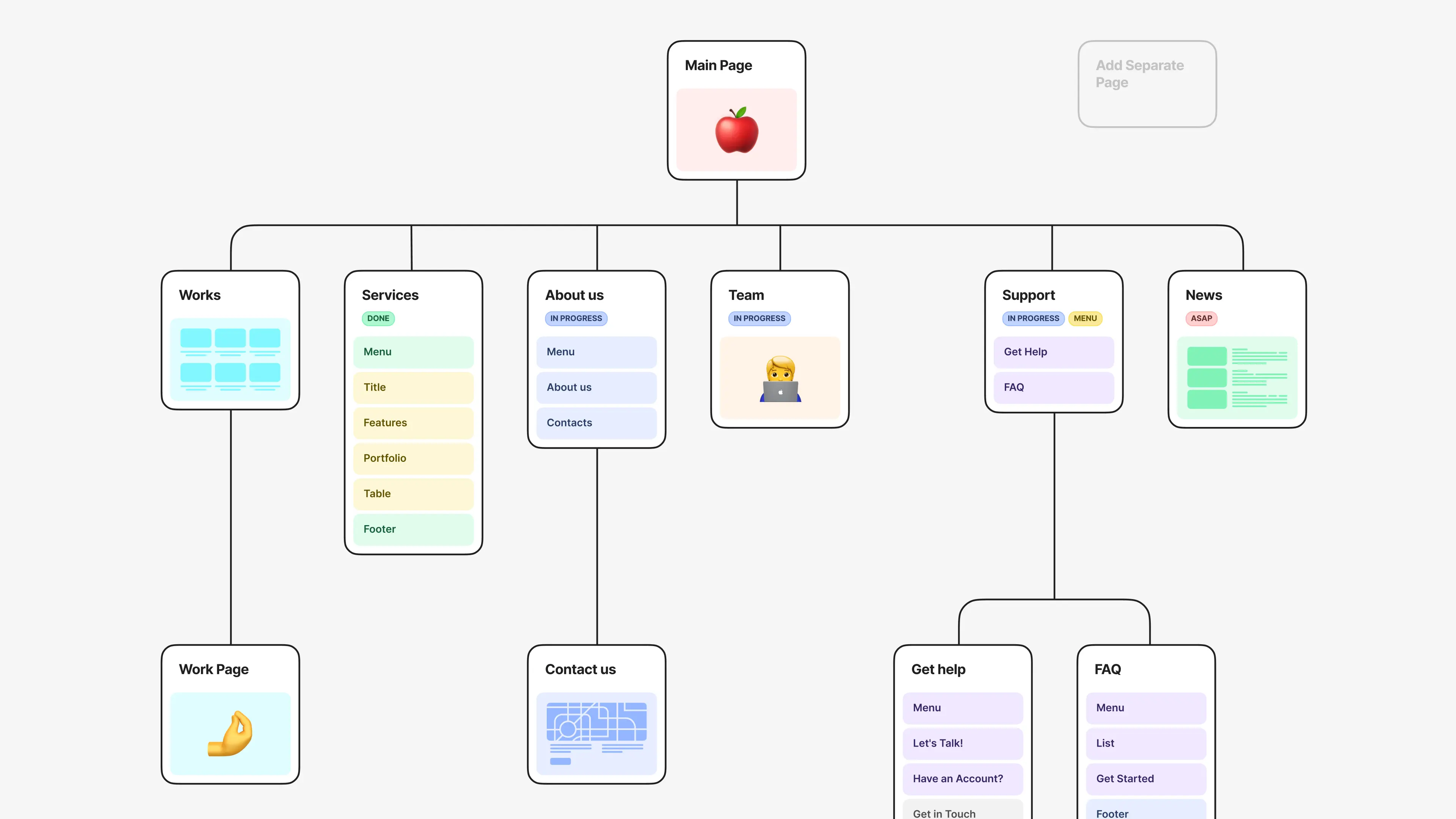The image size is (1456, 819).
Task: Select the About us card title
Action: click(x=574, y=295)
